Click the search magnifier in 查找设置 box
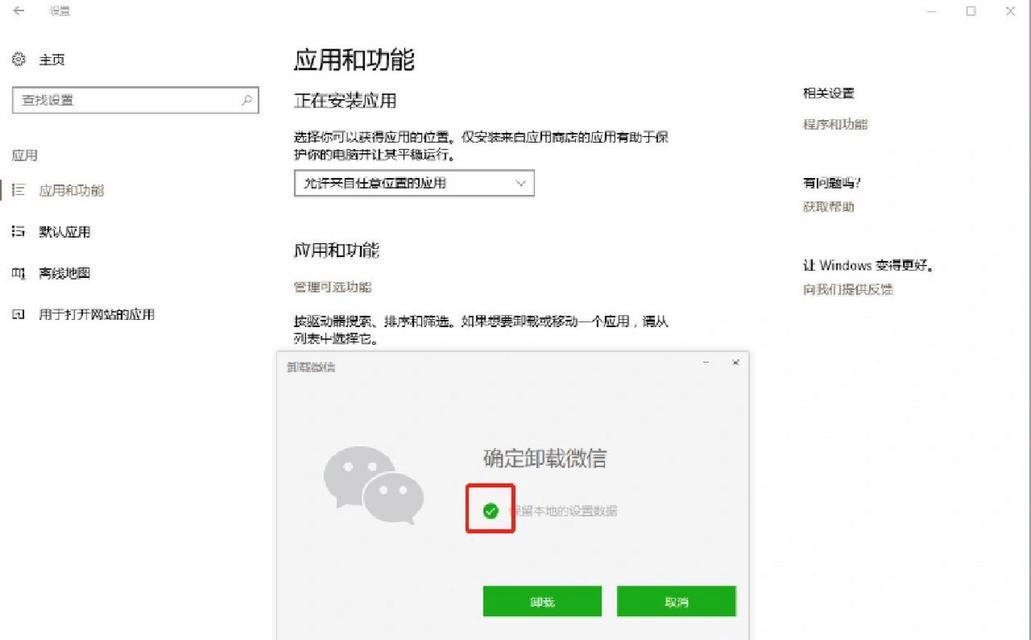The image size is (1031, 640). (247, 100)
